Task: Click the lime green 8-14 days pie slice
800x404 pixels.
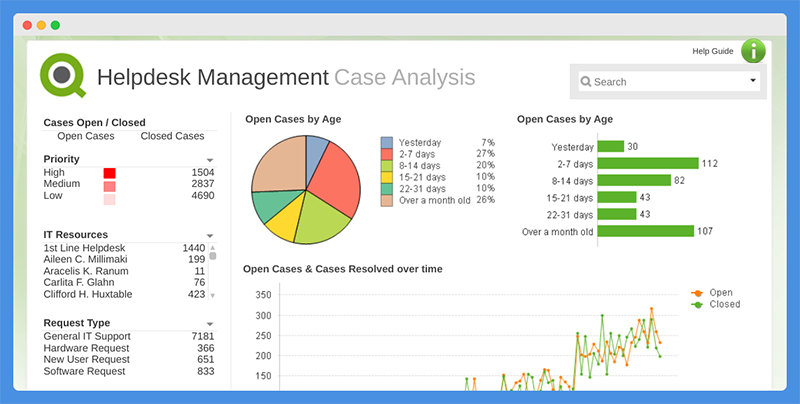Action: pyautogui.click(x=320, y=220)
